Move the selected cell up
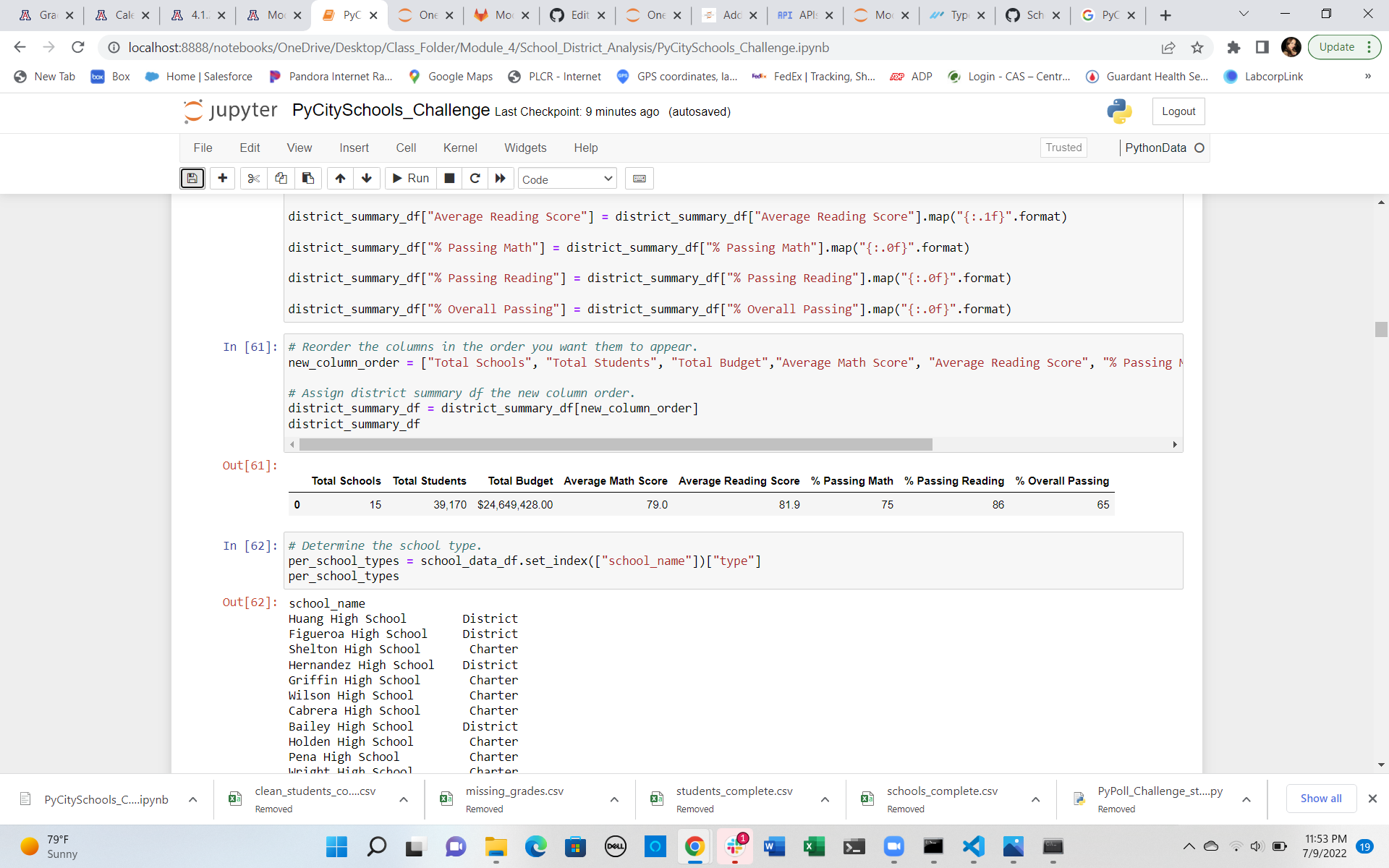Image resolution: width=1389 pixels, height=868 pixels. point(339,178)
